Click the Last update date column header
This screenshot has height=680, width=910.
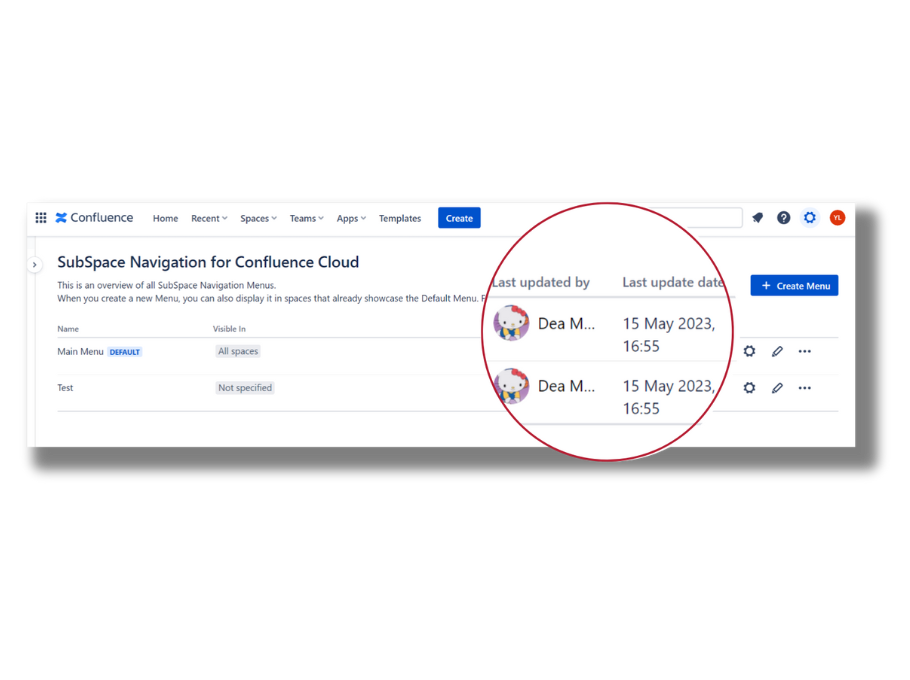click(673, 283)
